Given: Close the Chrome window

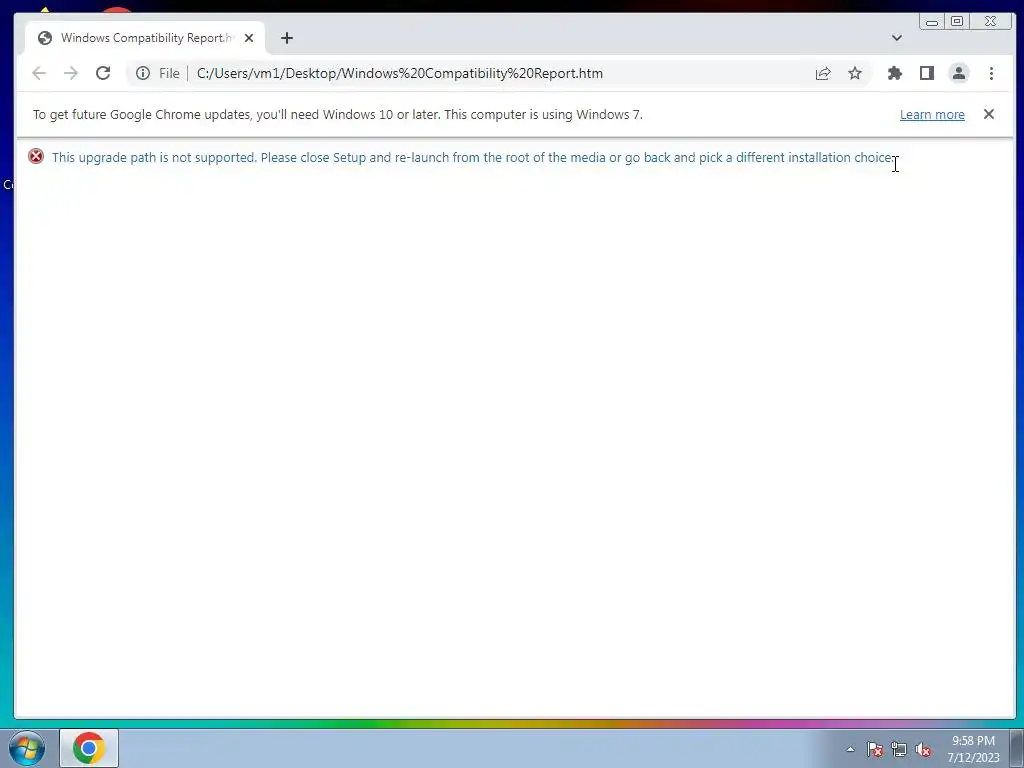Looking at the screenshot, I should (x=991, y=22).
